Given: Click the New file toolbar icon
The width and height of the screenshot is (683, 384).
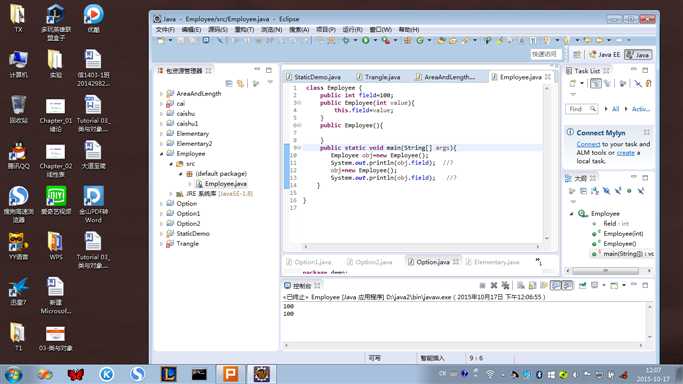Looking at the screenshot, I should point(161,40).
